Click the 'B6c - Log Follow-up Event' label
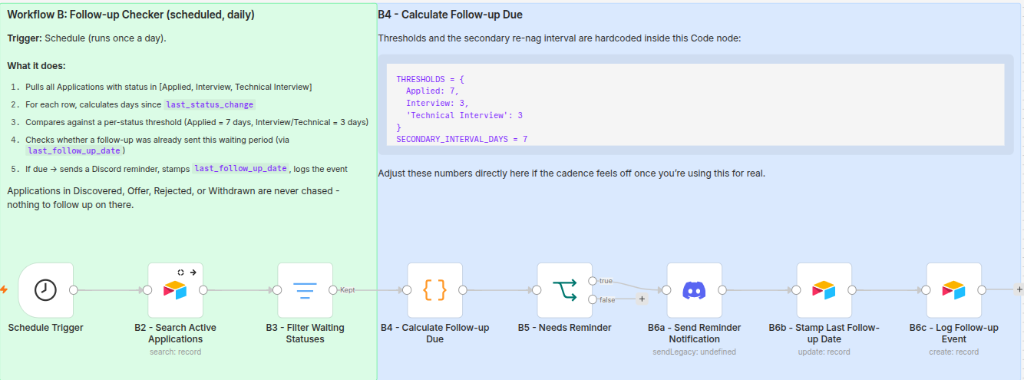This screenshot has width=1024, height=380. tap(954, 334)
